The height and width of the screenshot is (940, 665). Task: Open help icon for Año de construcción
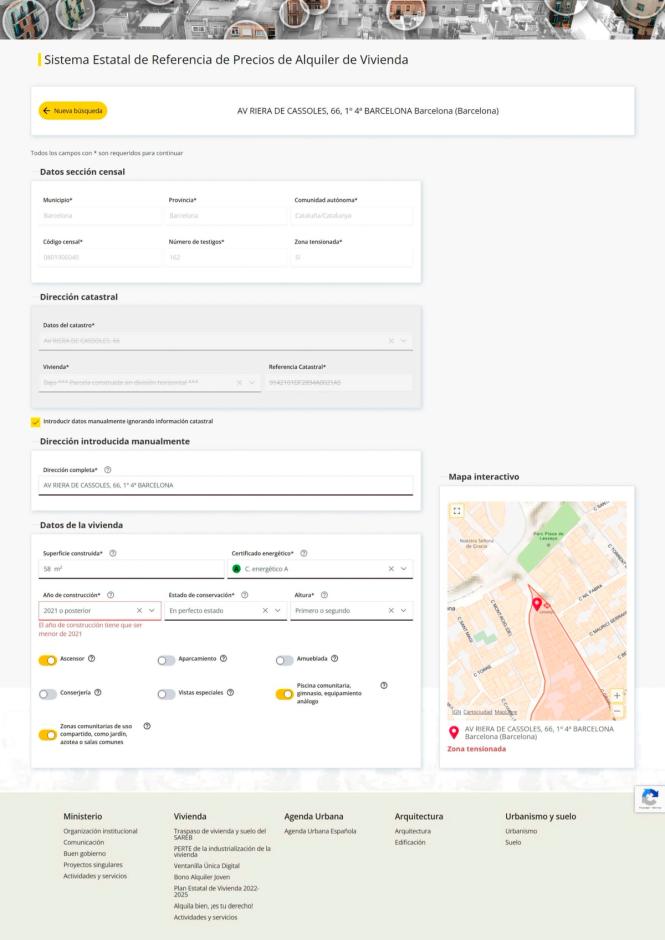pos(110,595)
